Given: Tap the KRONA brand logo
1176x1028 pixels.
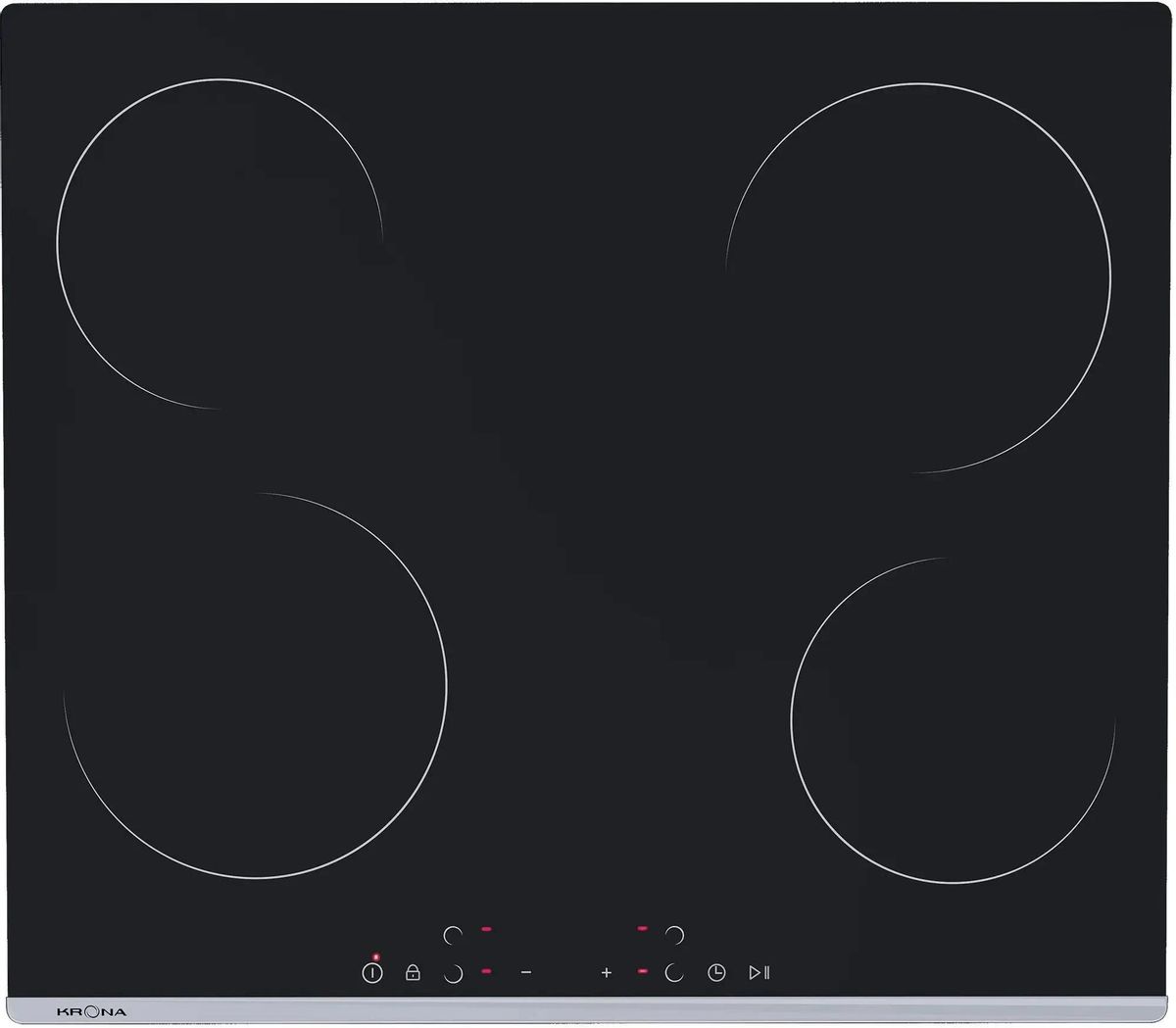Looking at the screenshot, I should (x=92, y=1010).
